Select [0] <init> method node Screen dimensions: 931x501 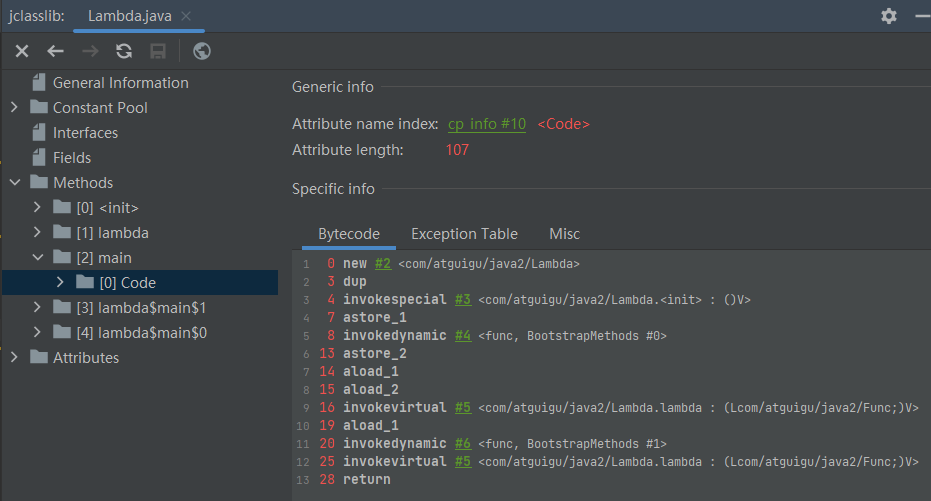pos(107,208)
